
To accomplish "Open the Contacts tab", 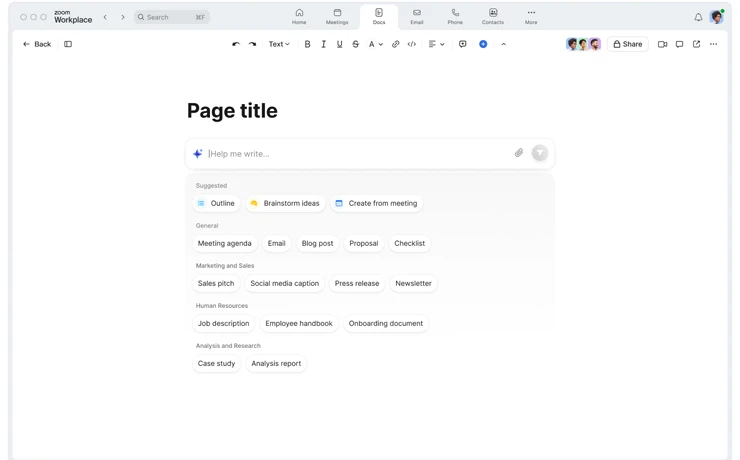I will pyautogui.click(x=493, y=17).
